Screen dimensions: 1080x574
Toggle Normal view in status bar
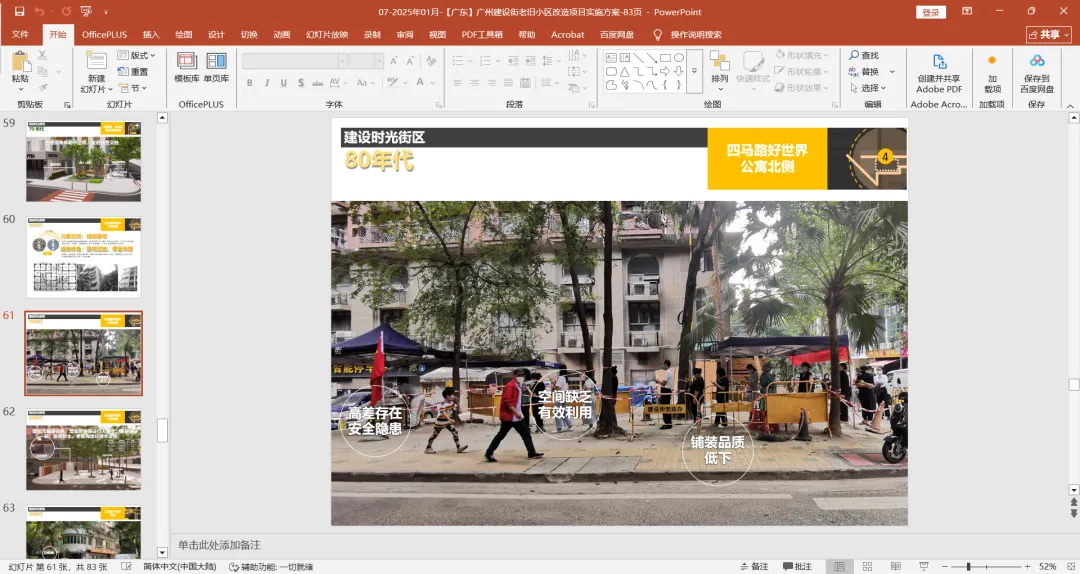click(x=839, y=566)
